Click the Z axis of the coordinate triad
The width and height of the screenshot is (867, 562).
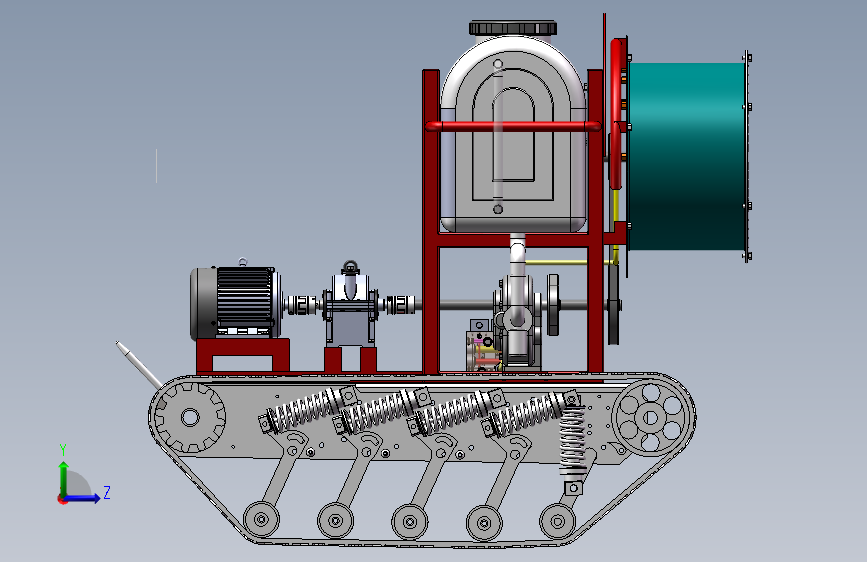point(83,498)
